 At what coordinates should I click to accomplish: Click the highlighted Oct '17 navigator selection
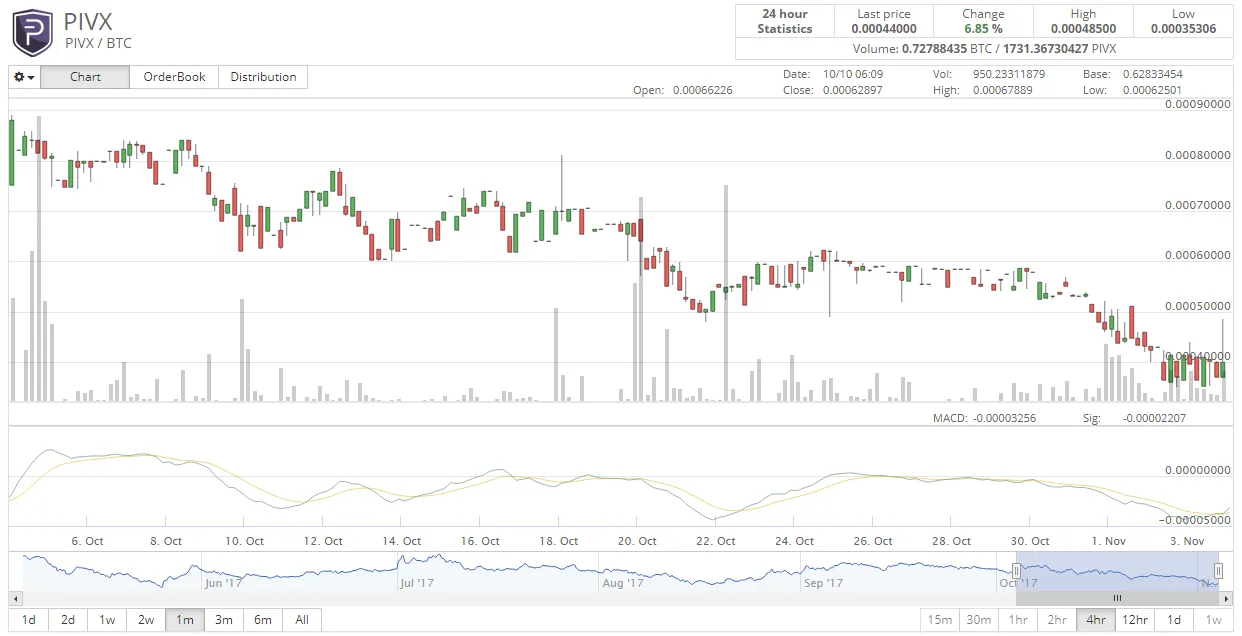pos(1117,571)
